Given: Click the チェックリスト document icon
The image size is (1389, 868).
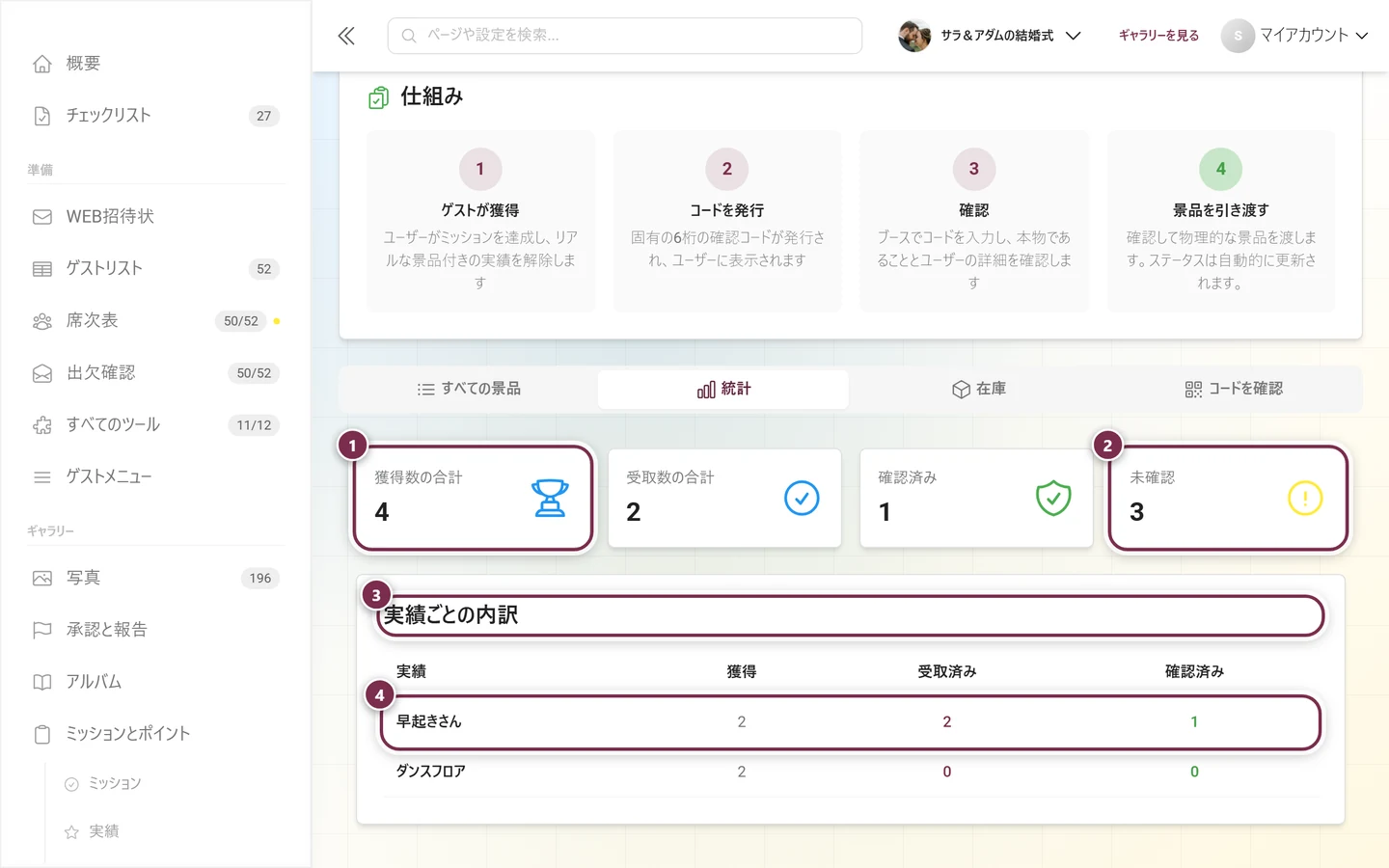Looking at the screenshot, I should [42, 116].
